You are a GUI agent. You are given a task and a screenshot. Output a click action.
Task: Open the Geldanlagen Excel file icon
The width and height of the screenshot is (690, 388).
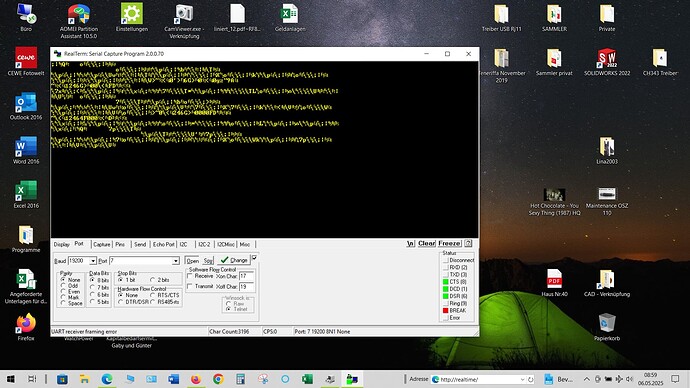(290, 14)
